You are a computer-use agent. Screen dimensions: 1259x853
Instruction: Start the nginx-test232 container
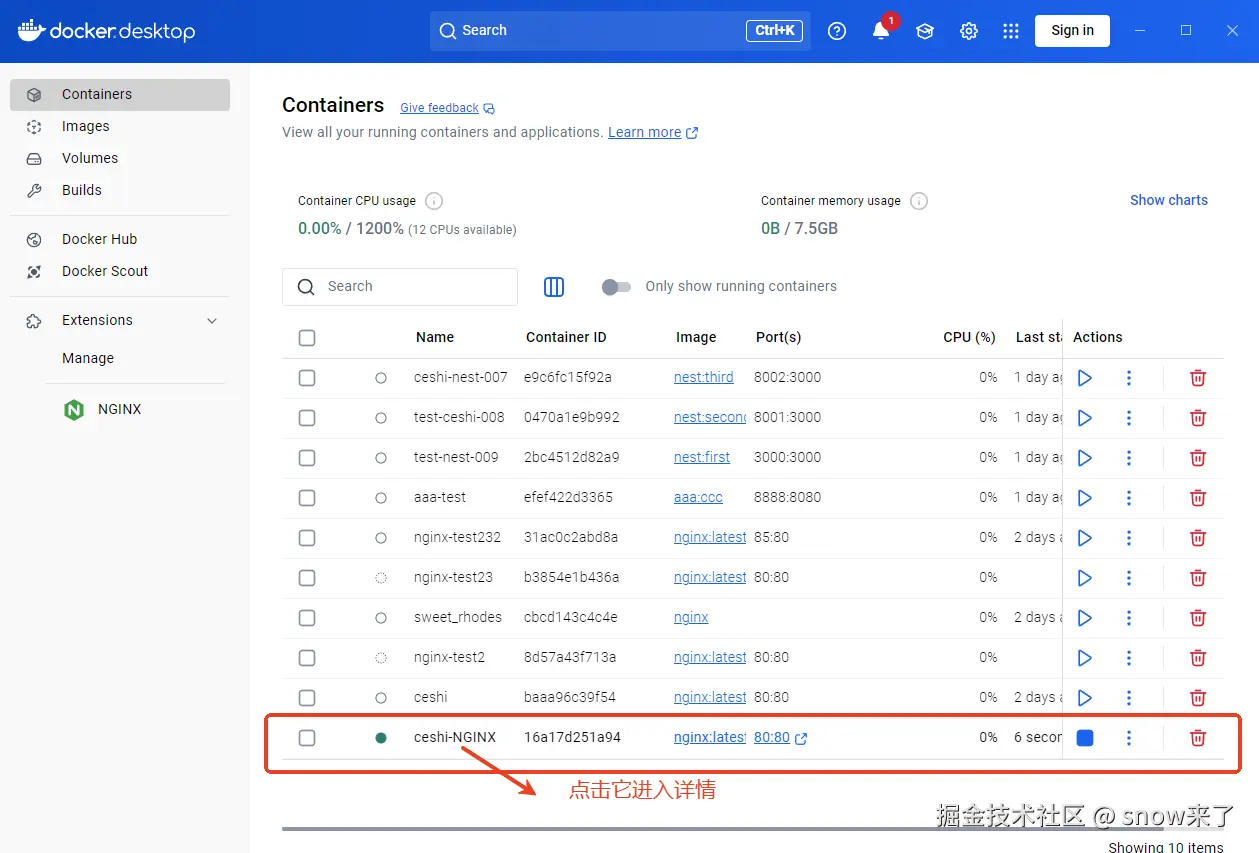point(1084,538)
